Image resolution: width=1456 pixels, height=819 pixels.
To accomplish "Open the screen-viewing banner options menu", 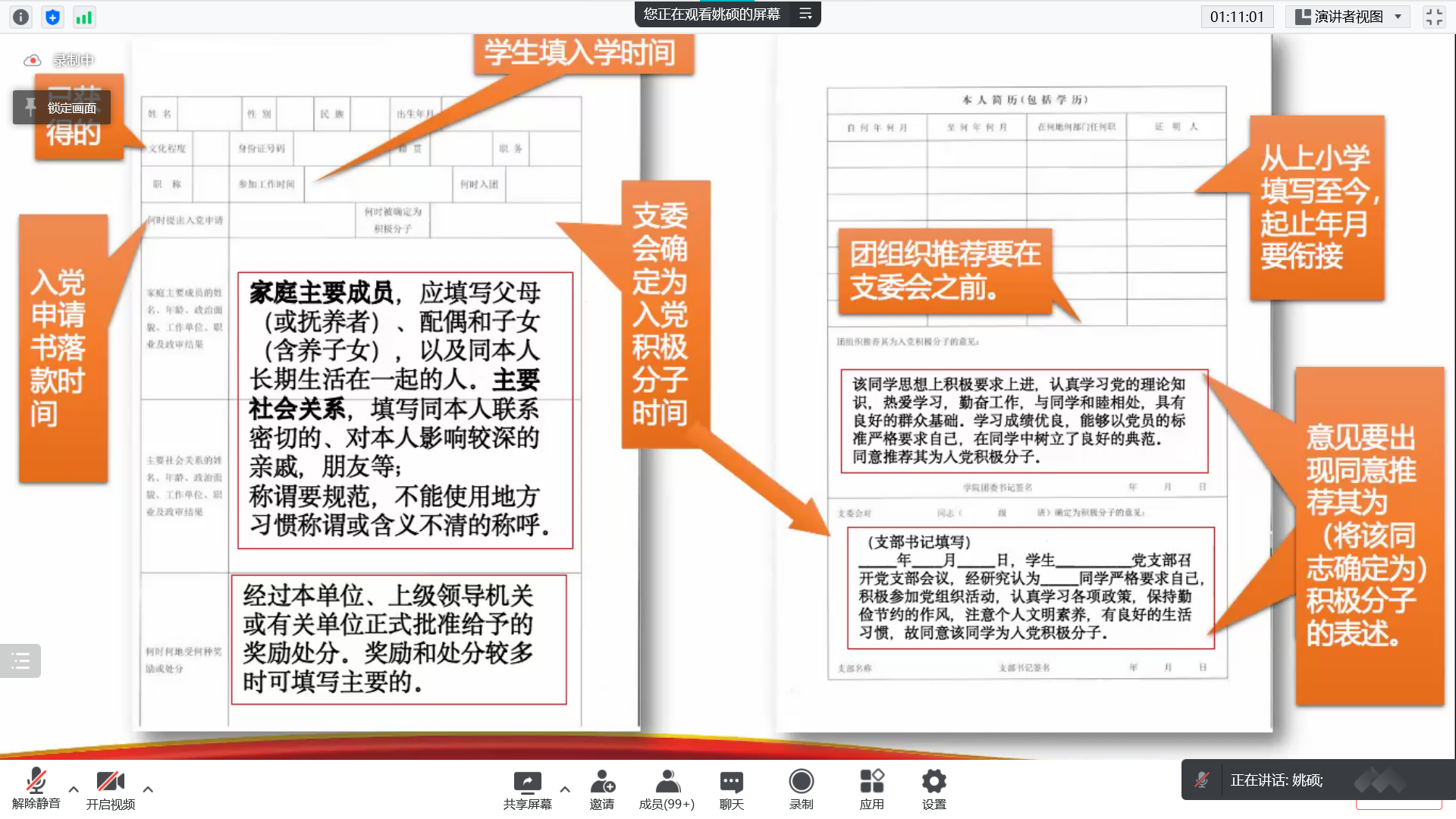I will [805, 14].
